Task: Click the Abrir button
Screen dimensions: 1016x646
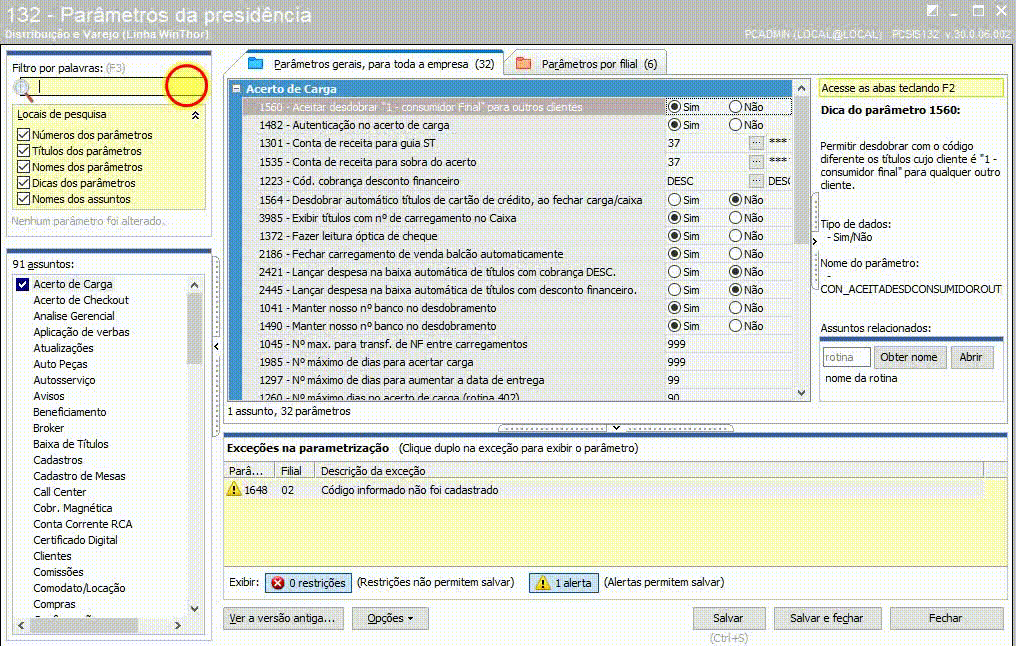Action: tap(971, 357)
